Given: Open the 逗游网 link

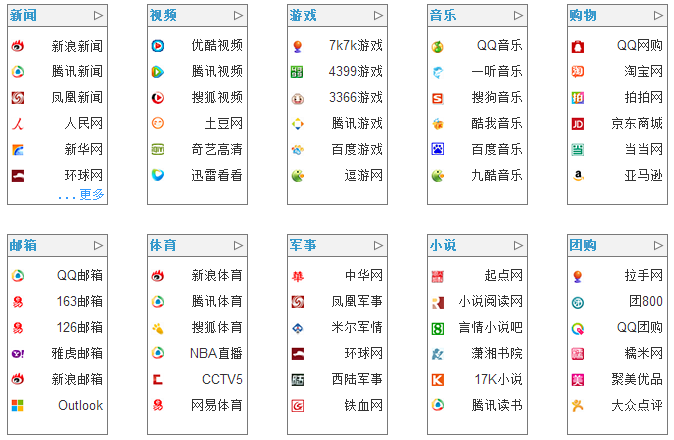Looking at the screenshot, I should point(364,175).
